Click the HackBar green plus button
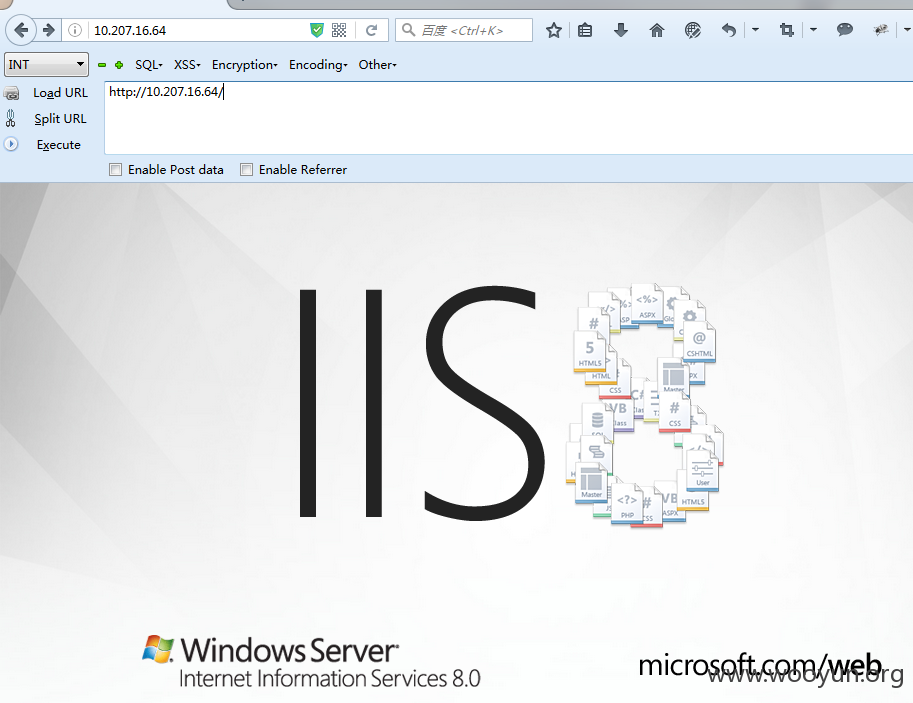Viewport: 913px width, 703px height. (119, 65)
